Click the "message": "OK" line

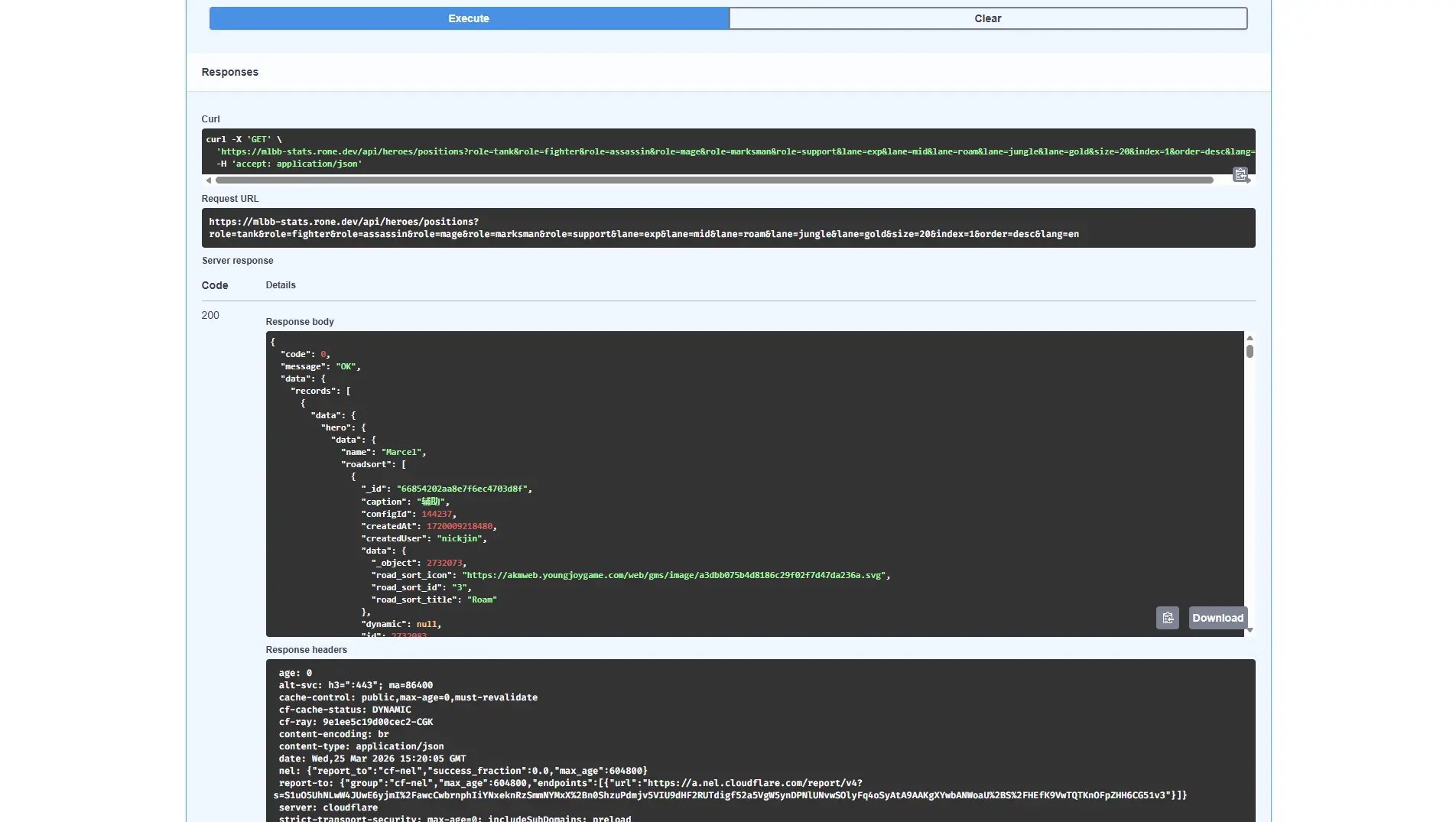(x=320, y=366)
